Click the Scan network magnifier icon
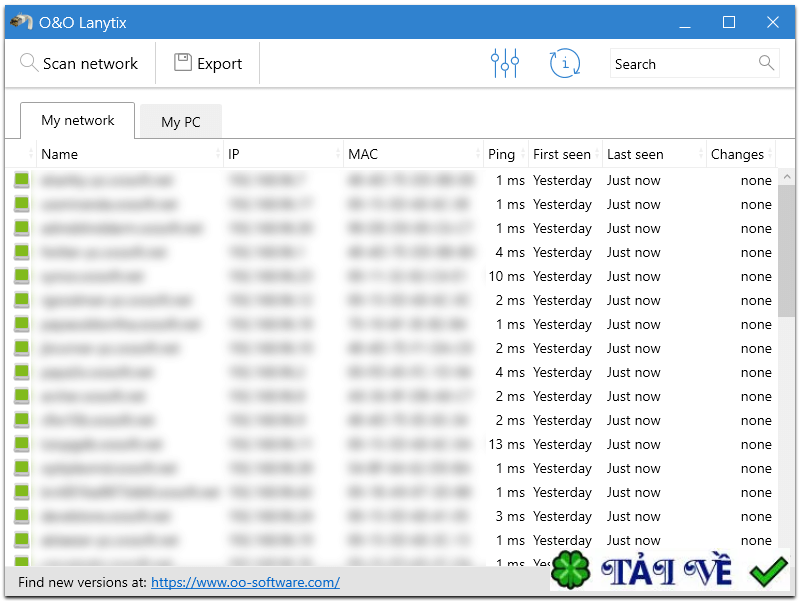Image resolution: width=800 pixels, height=601 pixels. [29, 63]
